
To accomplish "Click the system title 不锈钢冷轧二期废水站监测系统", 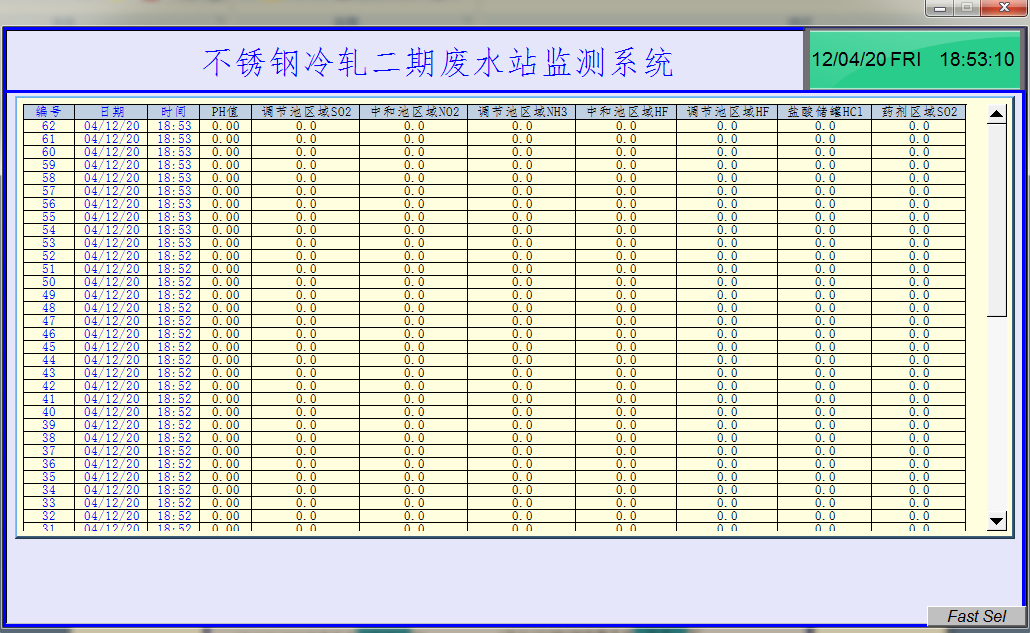I will [438, 62].
